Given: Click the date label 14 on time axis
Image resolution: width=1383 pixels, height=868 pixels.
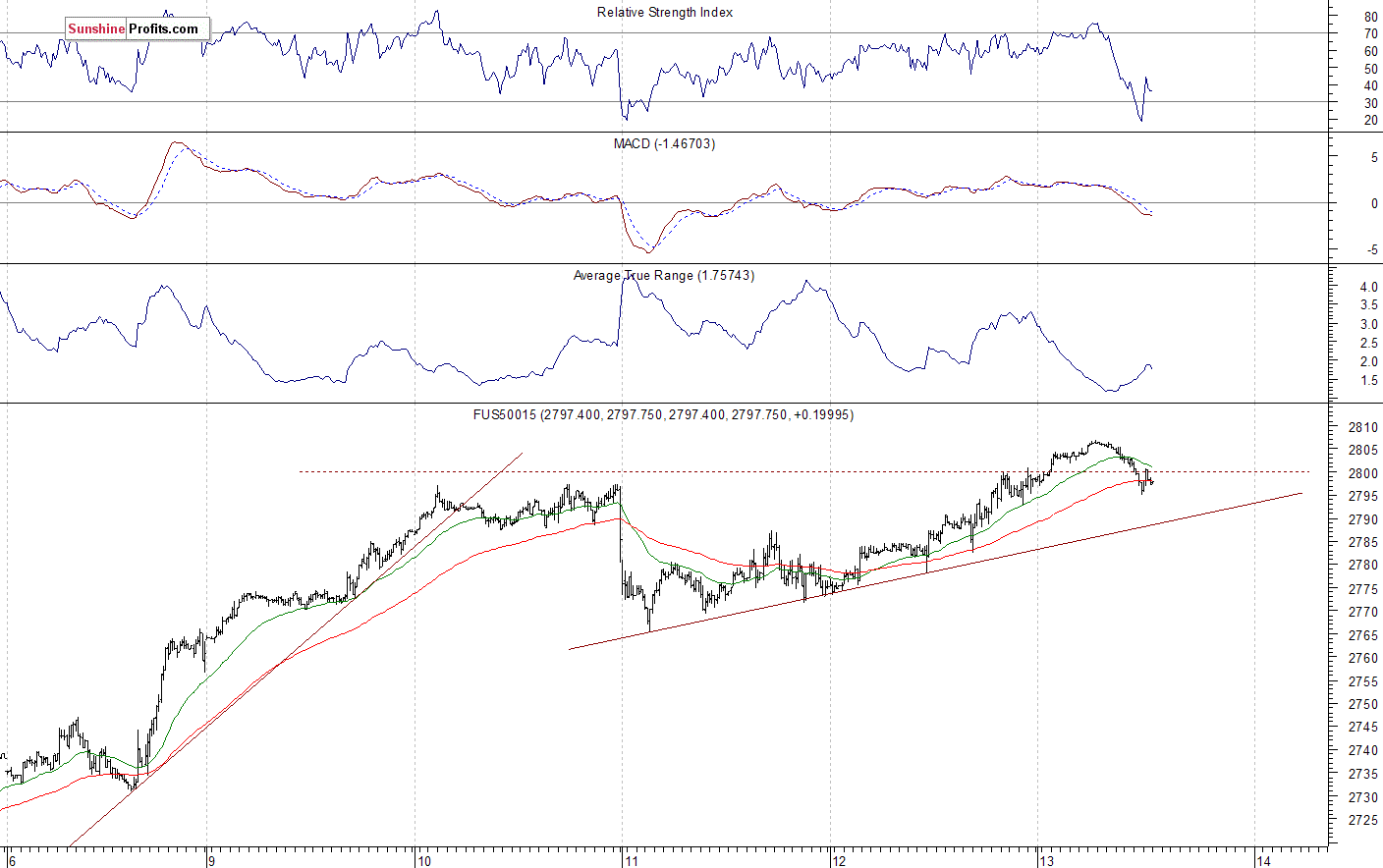Looking at the screenshot, I should click(1264, 861).
